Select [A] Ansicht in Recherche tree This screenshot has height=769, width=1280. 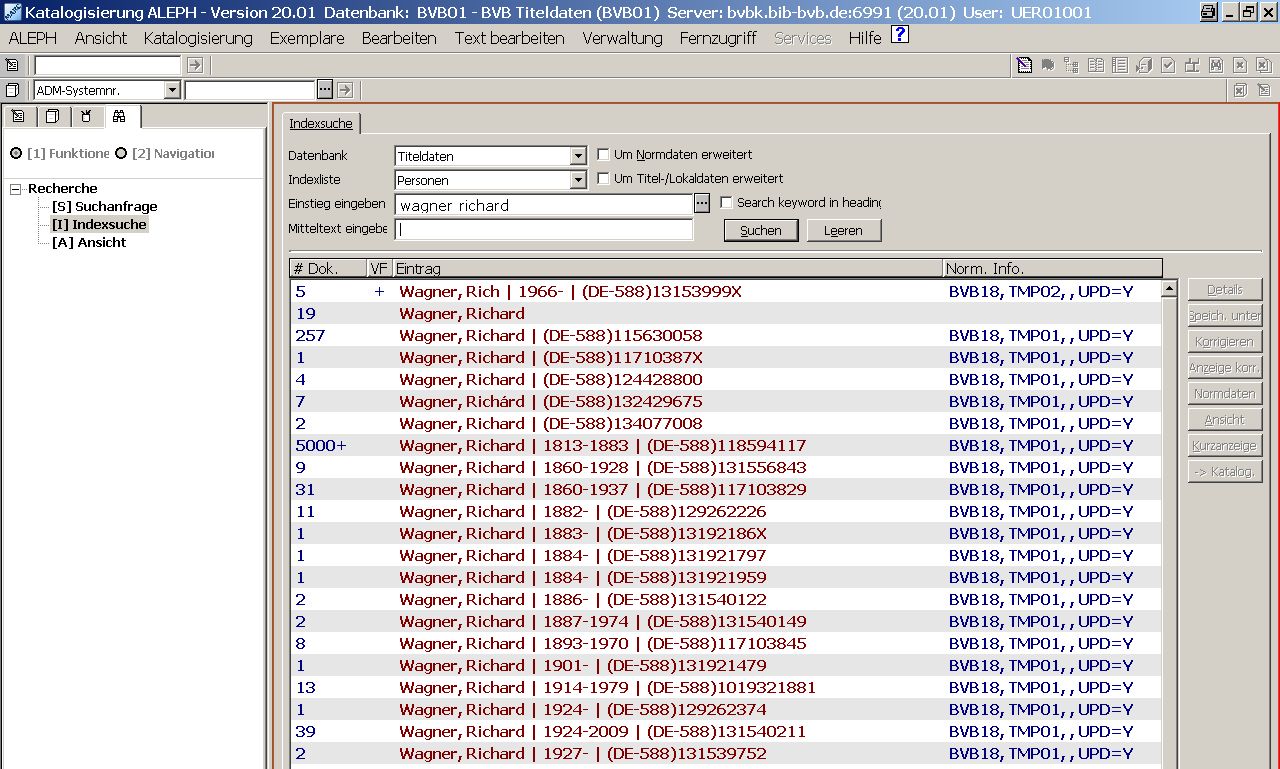(88, 242)
